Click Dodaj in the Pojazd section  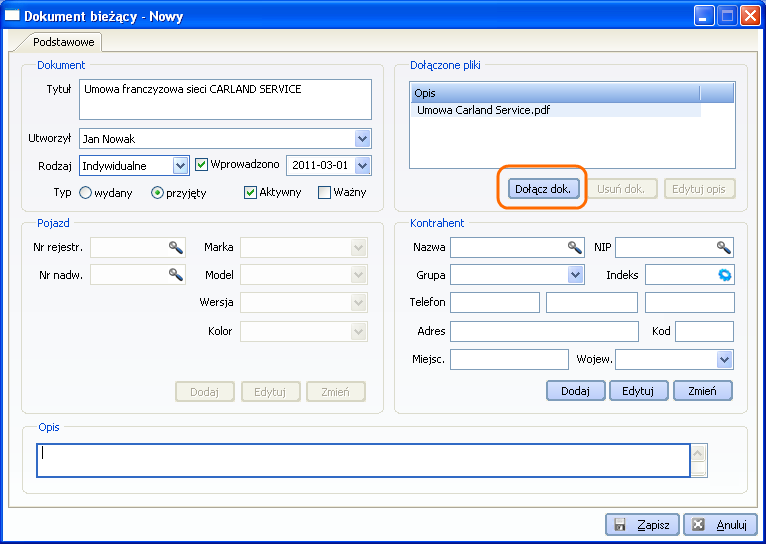tap(205, 392)
